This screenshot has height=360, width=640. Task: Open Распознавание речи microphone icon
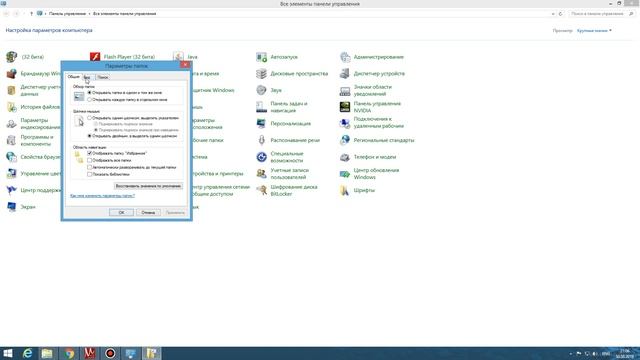(261, 140)
